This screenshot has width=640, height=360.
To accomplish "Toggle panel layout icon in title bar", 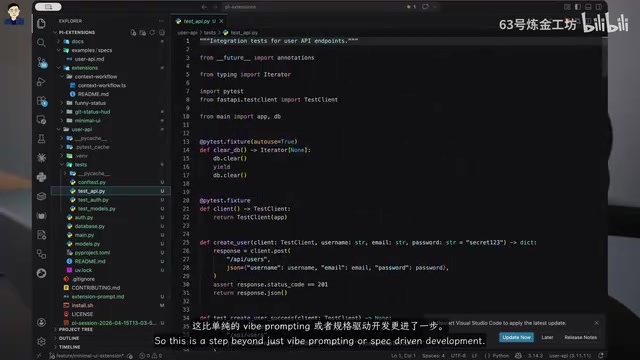I will tap(588, 7).
